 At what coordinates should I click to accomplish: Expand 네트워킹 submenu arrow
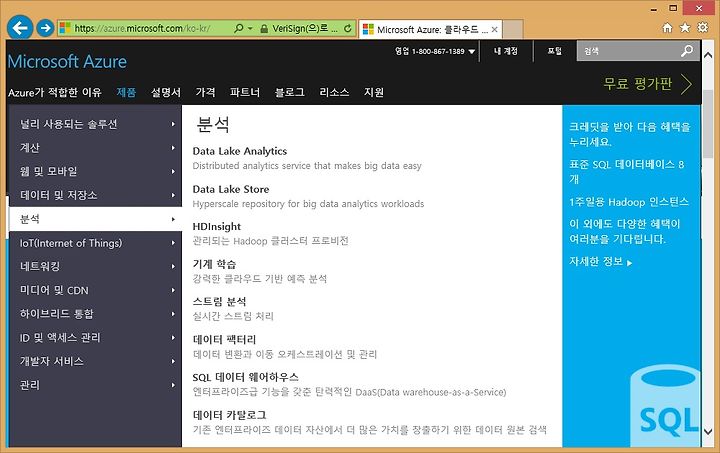click(173, 266)
